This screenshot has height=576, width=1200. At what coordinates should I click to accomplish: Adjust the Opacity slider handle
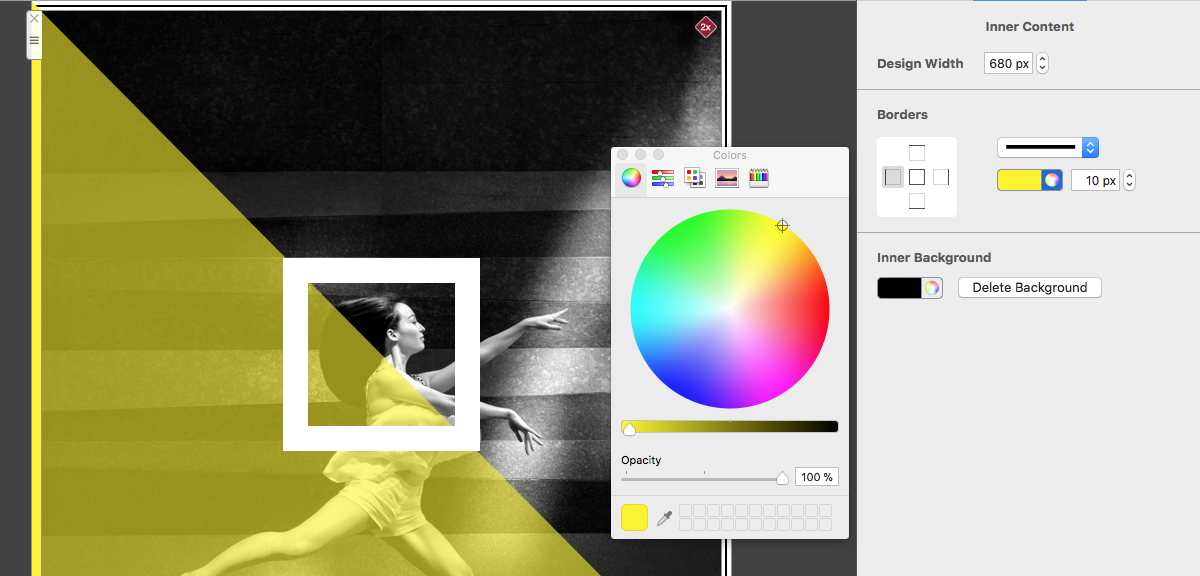point(783,478)
